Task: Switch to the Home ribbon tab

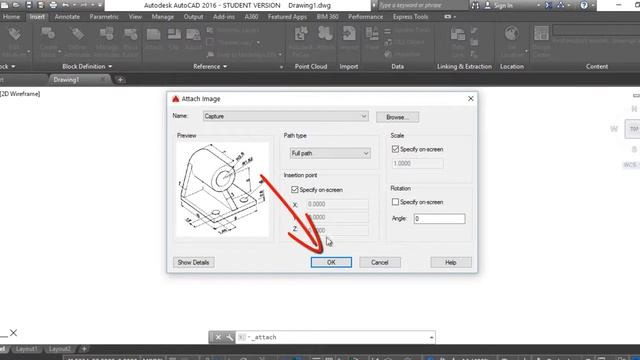Action: click(x=11, y=17)
